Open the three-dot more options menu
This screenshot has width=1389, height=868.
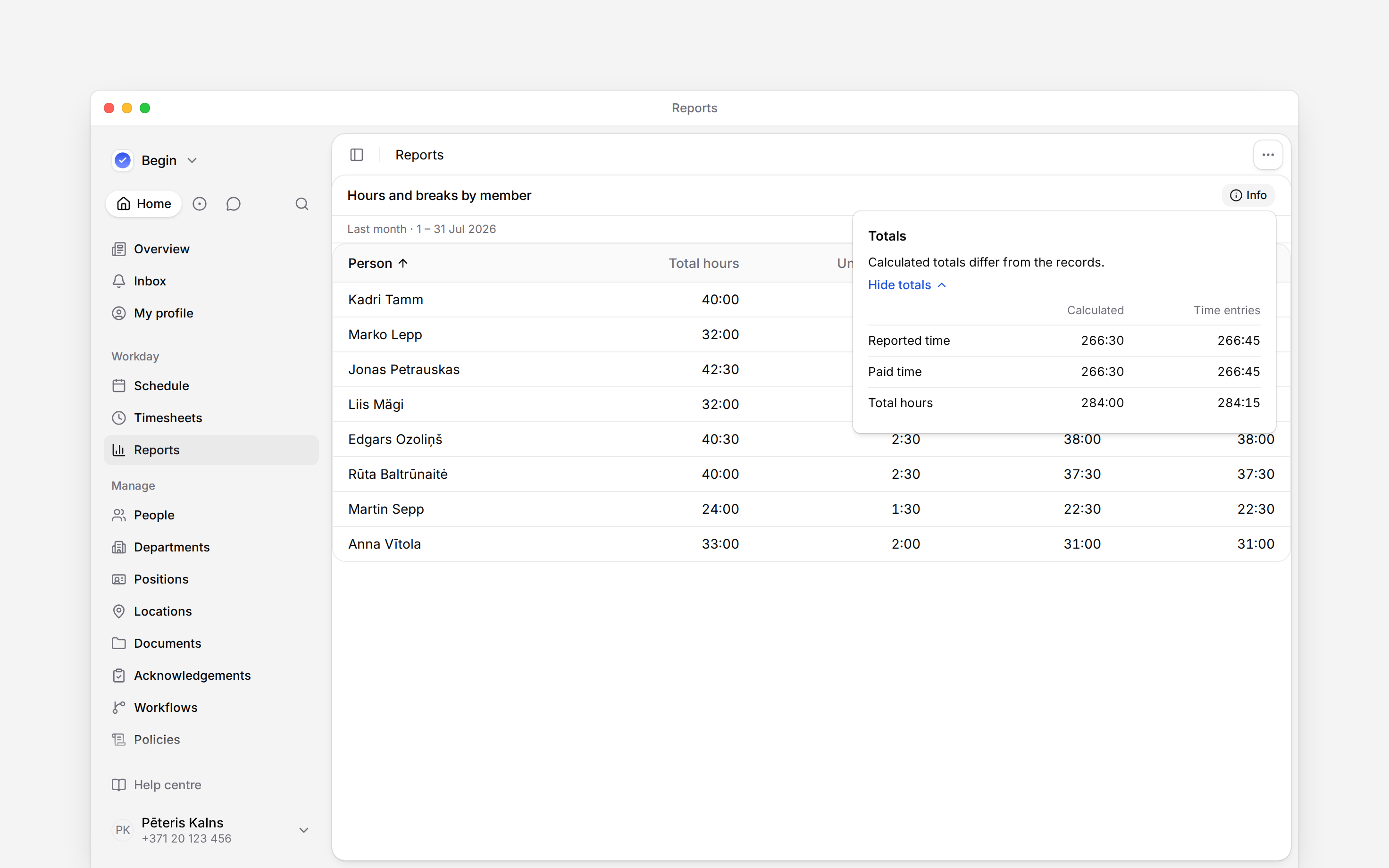1268,155
